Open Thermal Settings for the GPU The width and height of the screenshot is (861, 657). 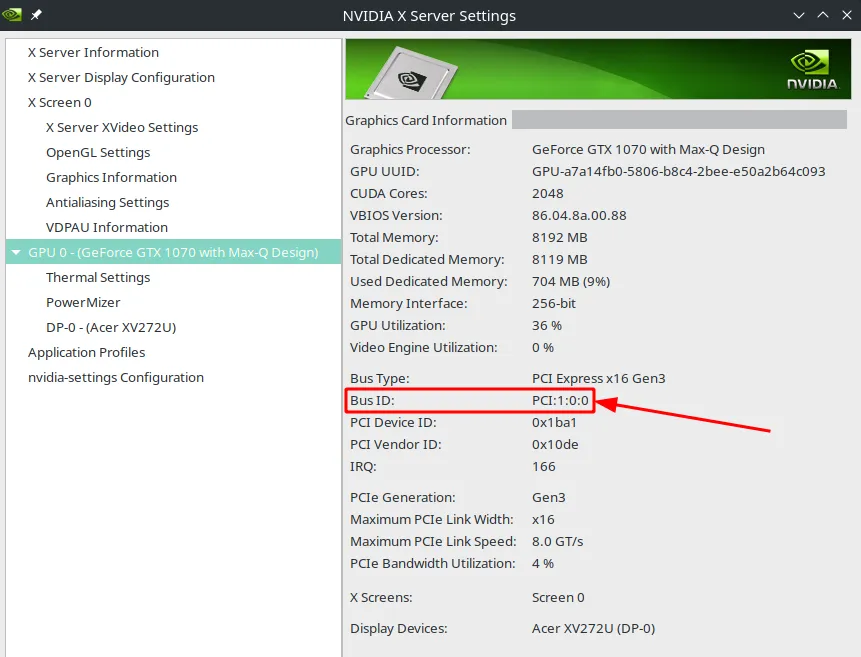pyautogui.click(x=98, y=277)
